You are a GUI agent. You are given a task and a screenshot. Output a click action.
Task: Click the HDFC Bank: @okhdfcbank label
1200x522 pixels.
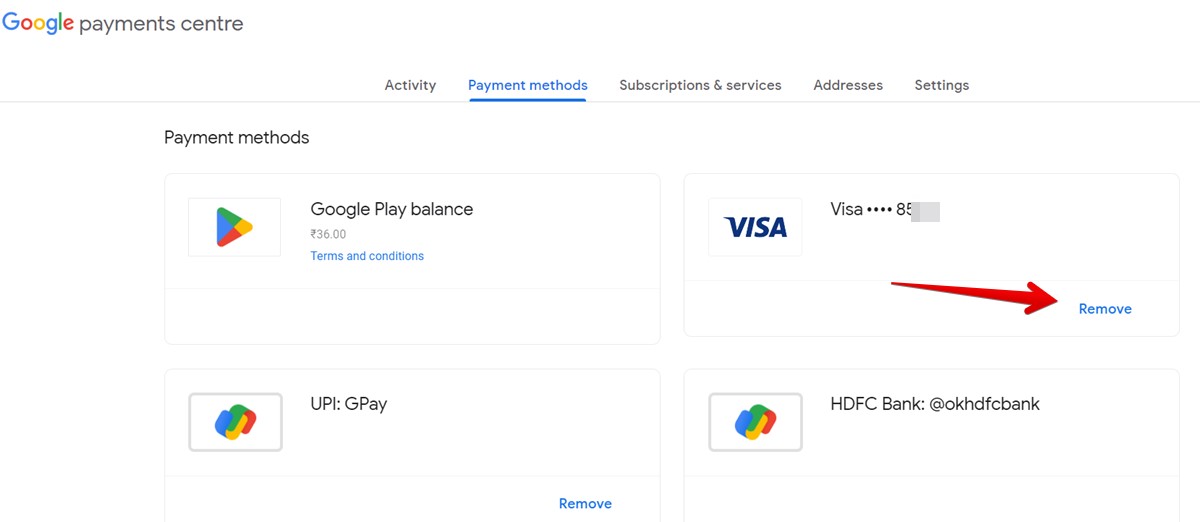[935, 404]
